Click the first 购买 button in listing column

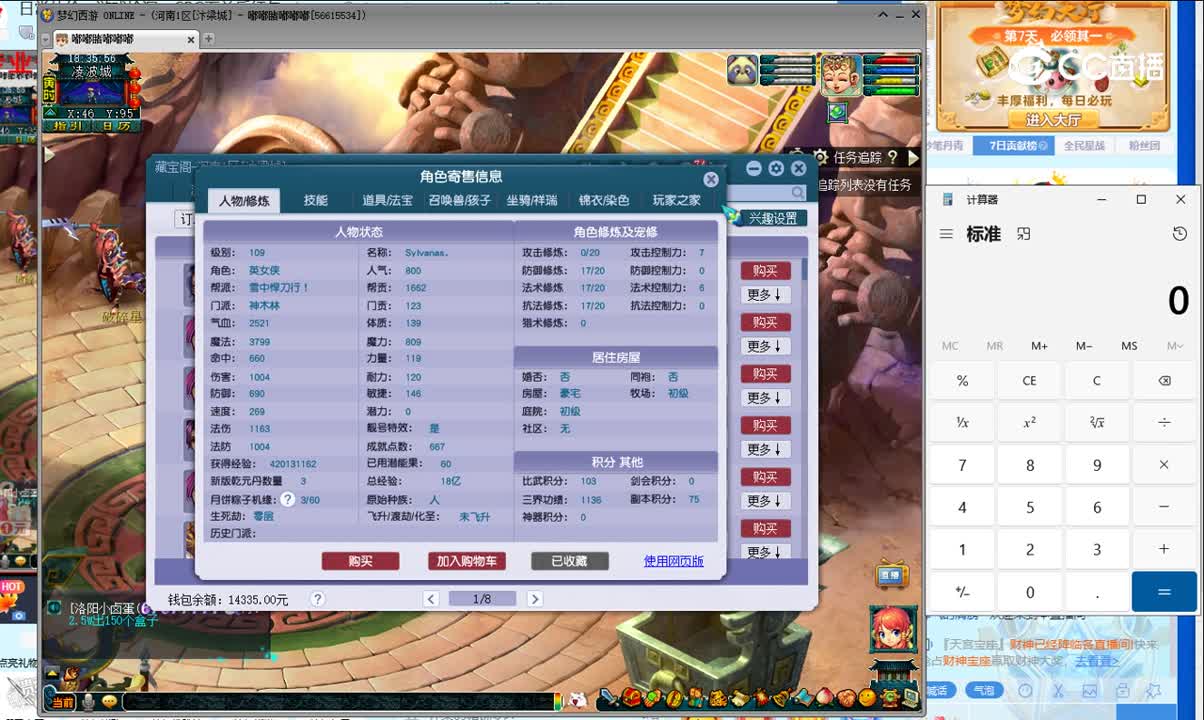(x=765, y=270)
